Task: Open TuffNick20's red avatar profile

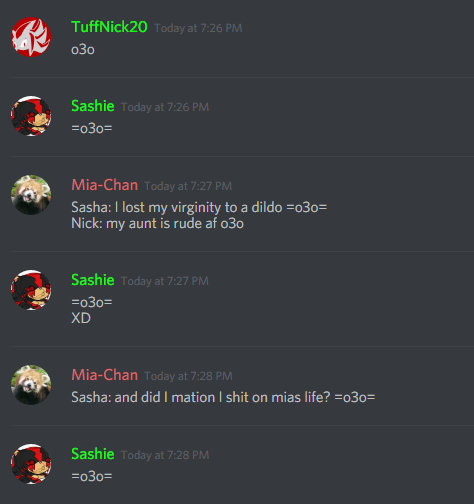Action: click(x=31, y=37)
